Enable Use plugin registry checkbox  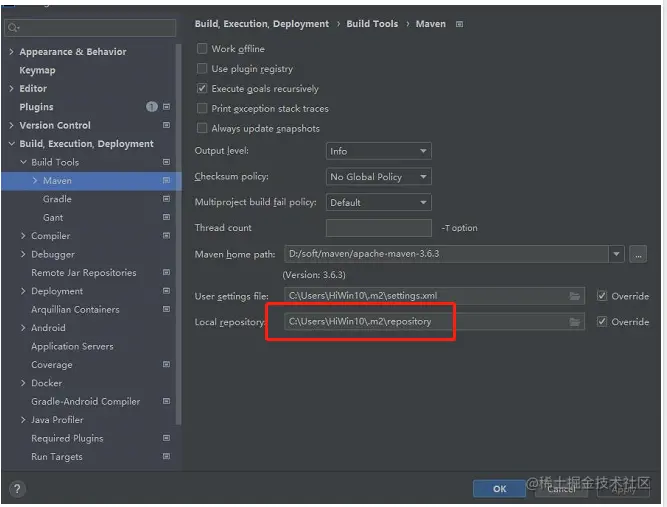click(202, 68)
